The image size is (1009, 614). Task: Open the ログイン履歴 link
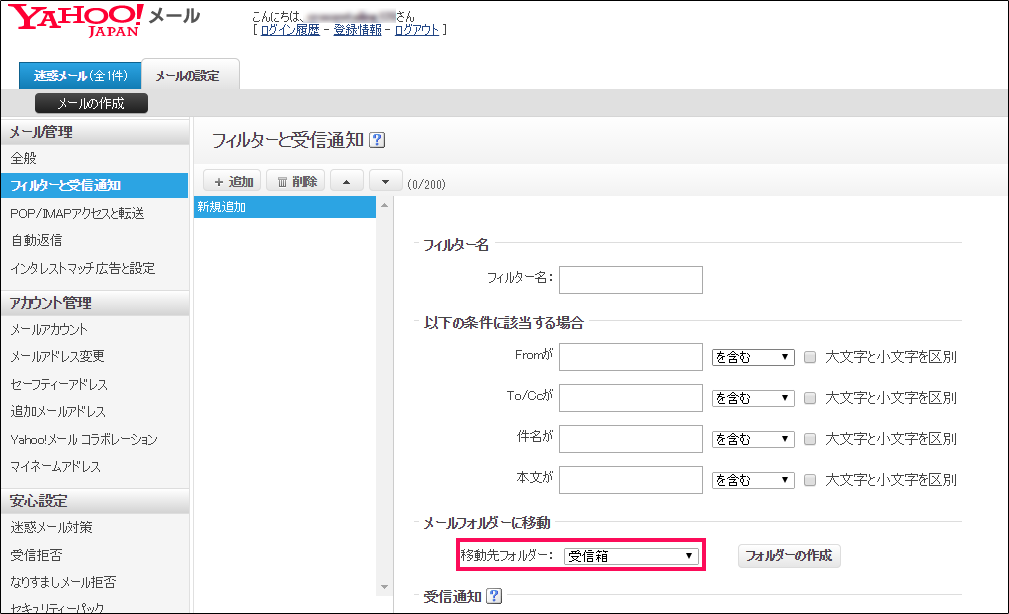[x=289, y=30]
